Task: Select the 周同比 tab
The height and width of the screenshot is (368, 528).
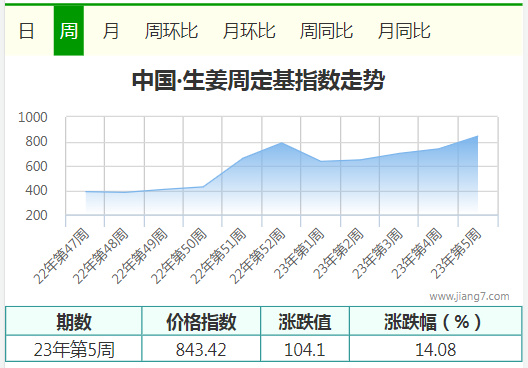Action: click(327, 31)
